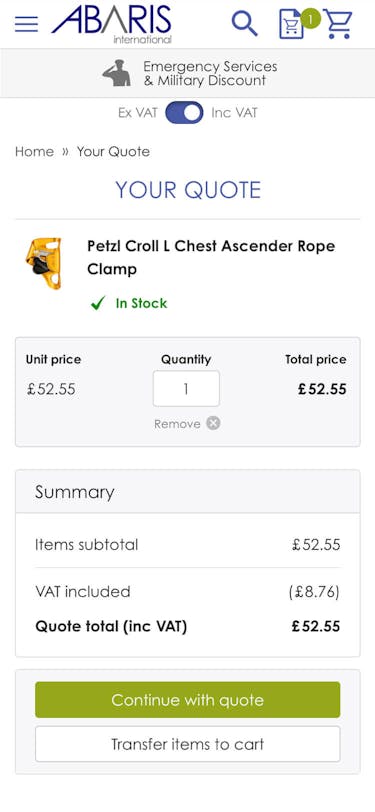Click Continue with quote button
Screen dimensions: 375x812
point(188,700)
